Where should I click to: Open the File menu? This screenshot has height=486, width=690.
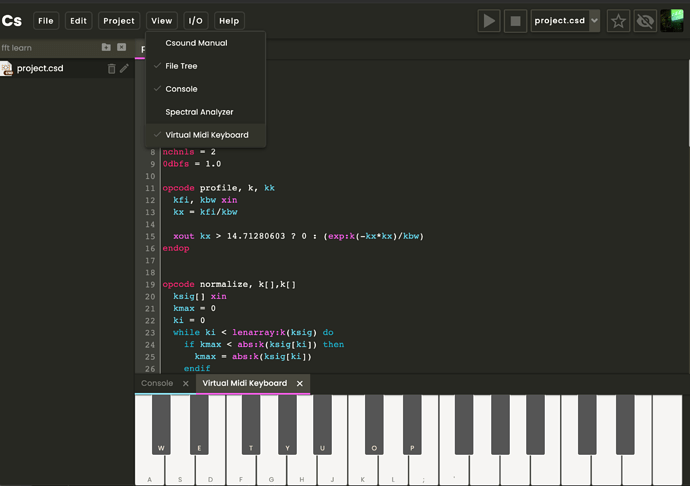click(x=46, y=21)
